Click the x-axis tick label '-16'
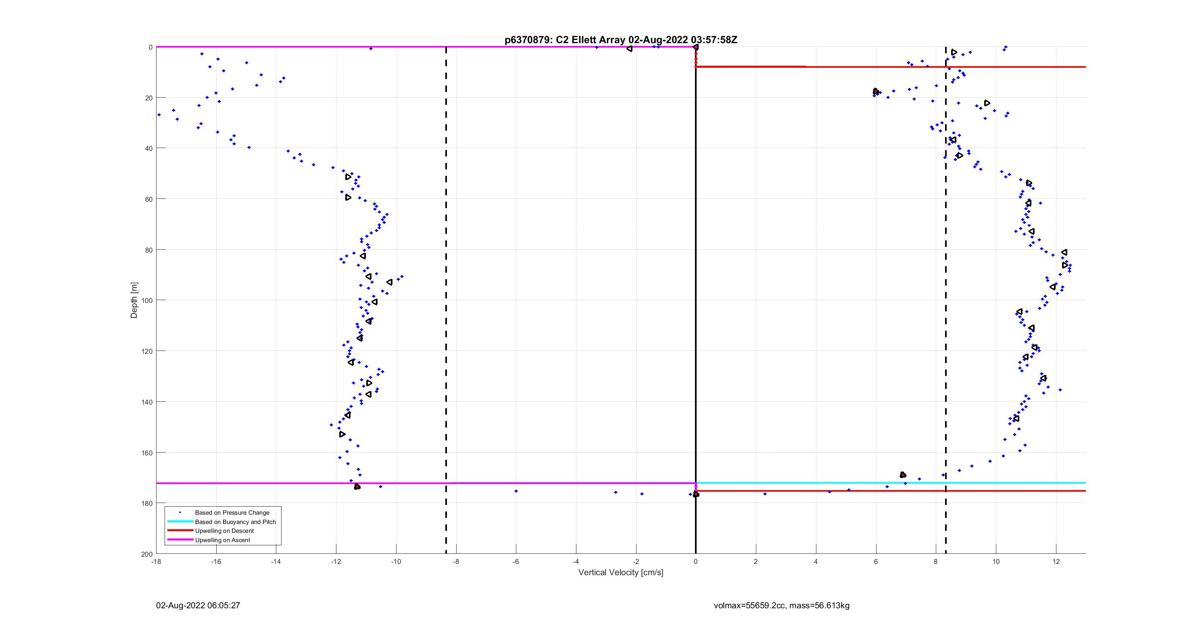The image size is (1200, 622). coord(216,561)
